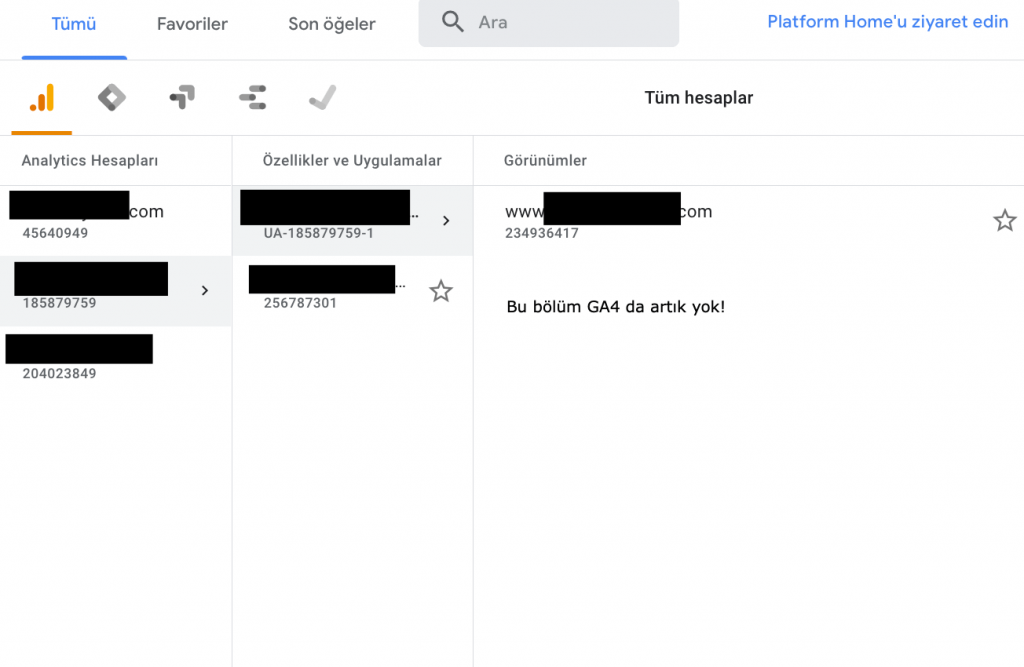This screenshot has height=667, width=1024.
Task: Expand property UA-185879759-1 chevron
Action: (x=446, y=220)
